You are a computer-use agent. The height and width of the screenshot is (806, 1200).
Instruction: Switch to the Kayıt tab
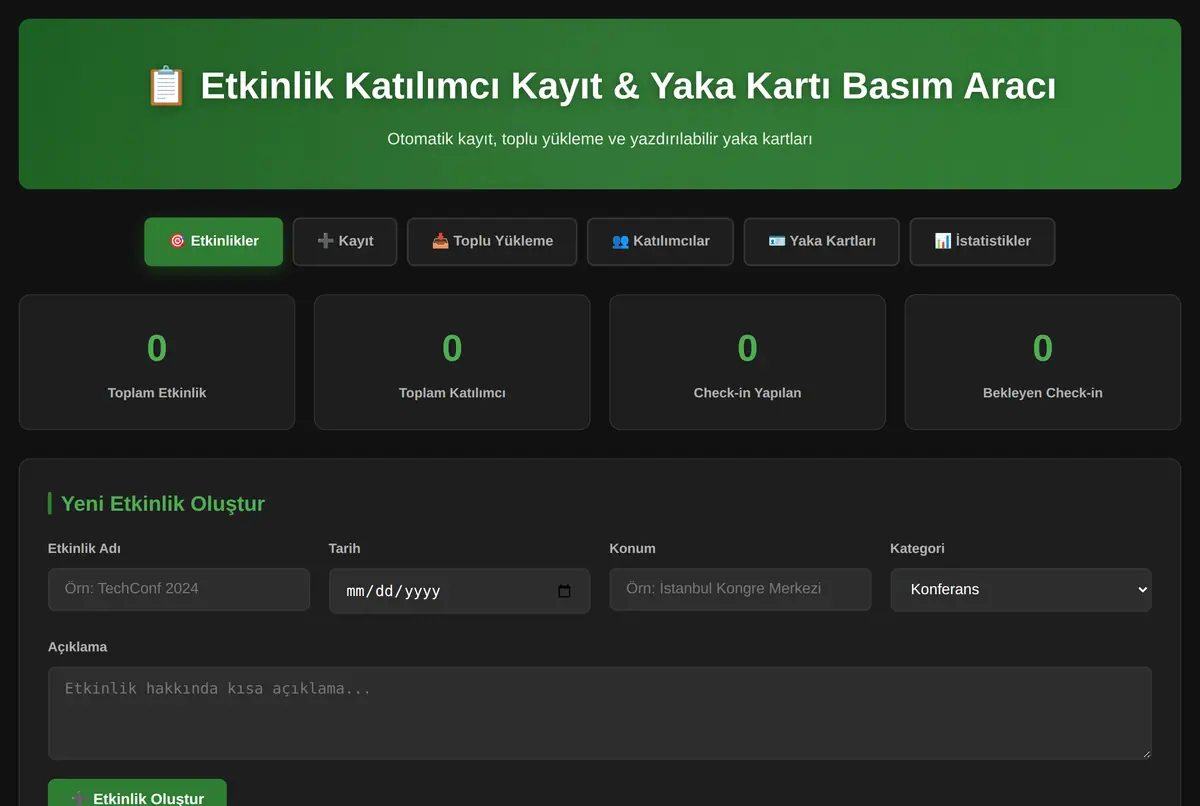[x=345, y=241]
